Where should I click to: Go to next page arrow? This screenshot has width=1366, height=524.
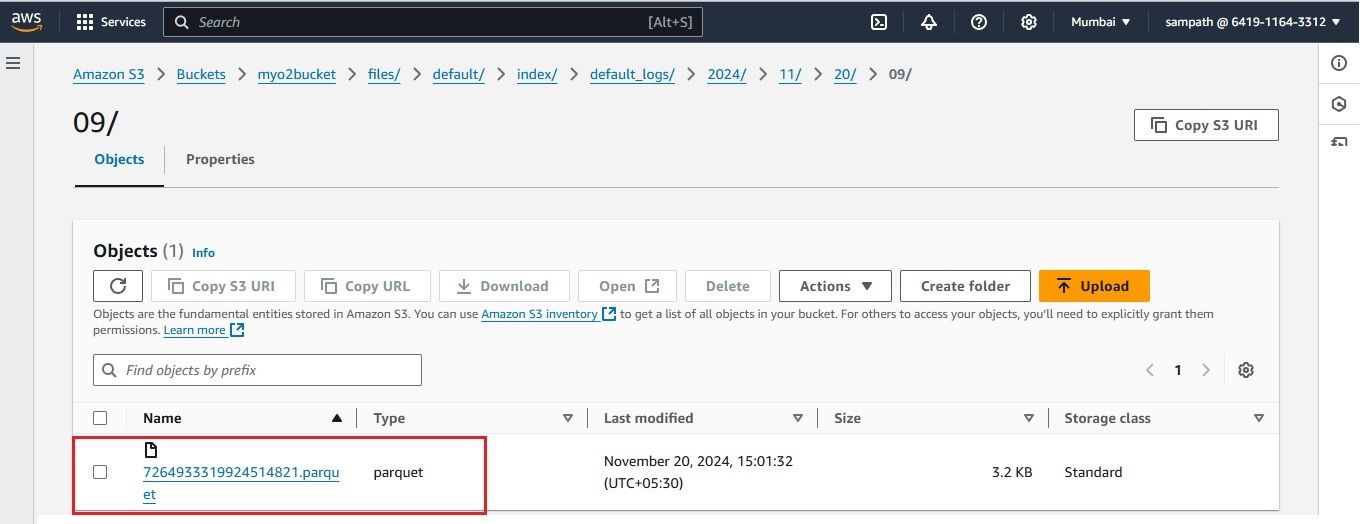click(1206, 370)
